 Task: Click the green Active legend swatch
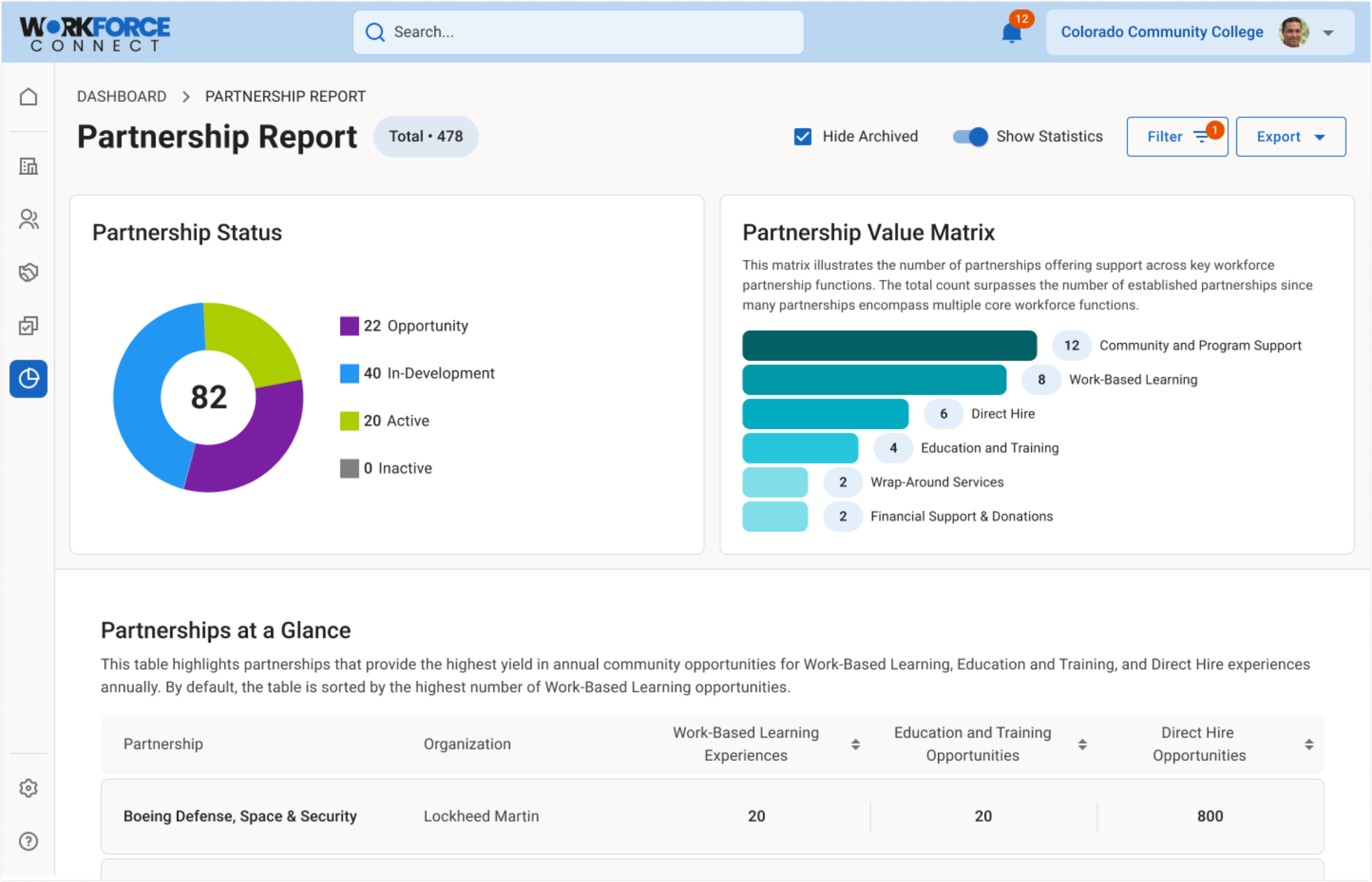click(349, 421)
